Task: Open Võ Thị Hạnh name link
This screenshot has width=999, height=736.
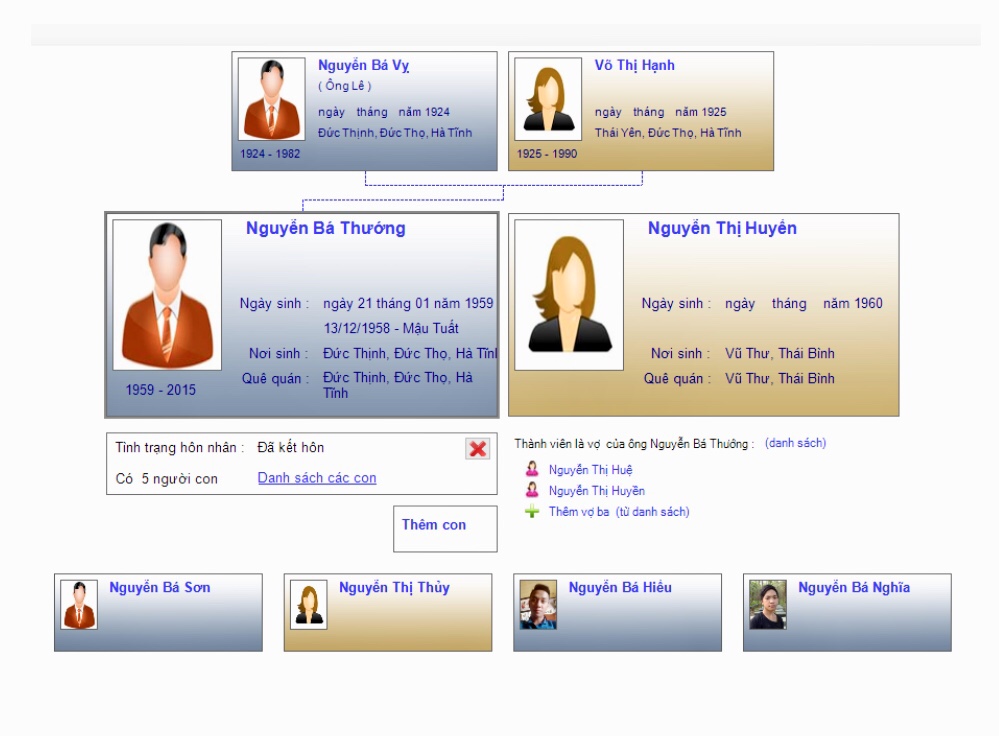Action: (635, 65)
